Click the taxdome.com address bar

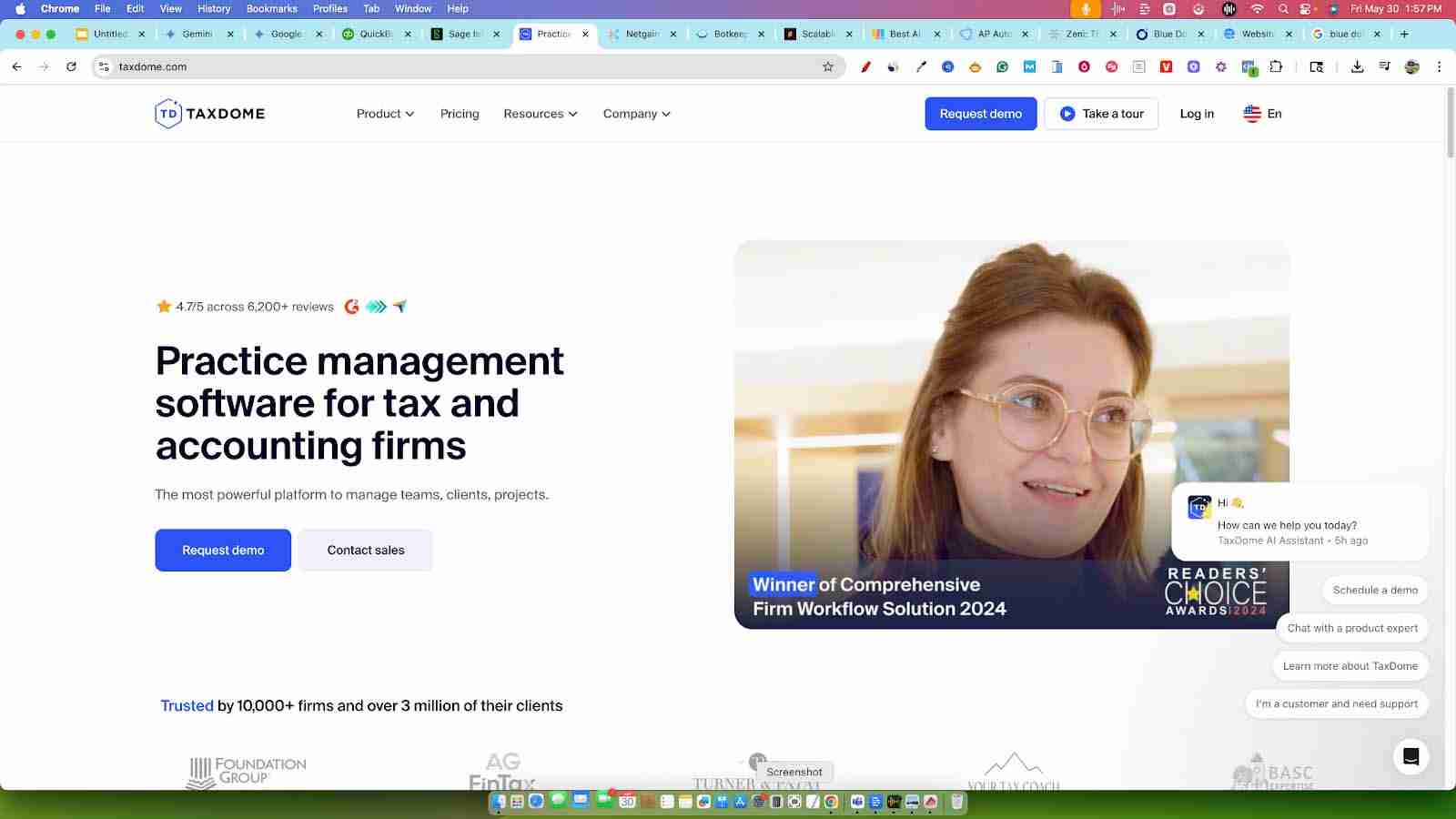coord(455,66)
